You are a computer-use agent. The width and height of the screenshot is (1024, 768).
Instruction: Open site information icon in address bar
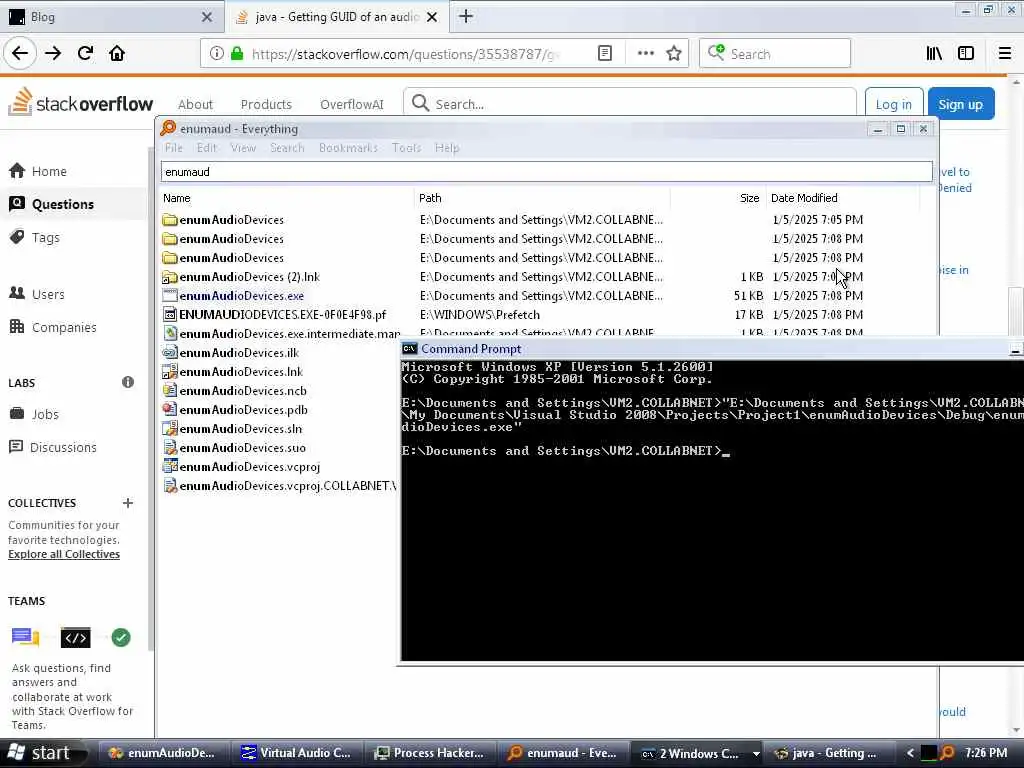pos(216,54)
